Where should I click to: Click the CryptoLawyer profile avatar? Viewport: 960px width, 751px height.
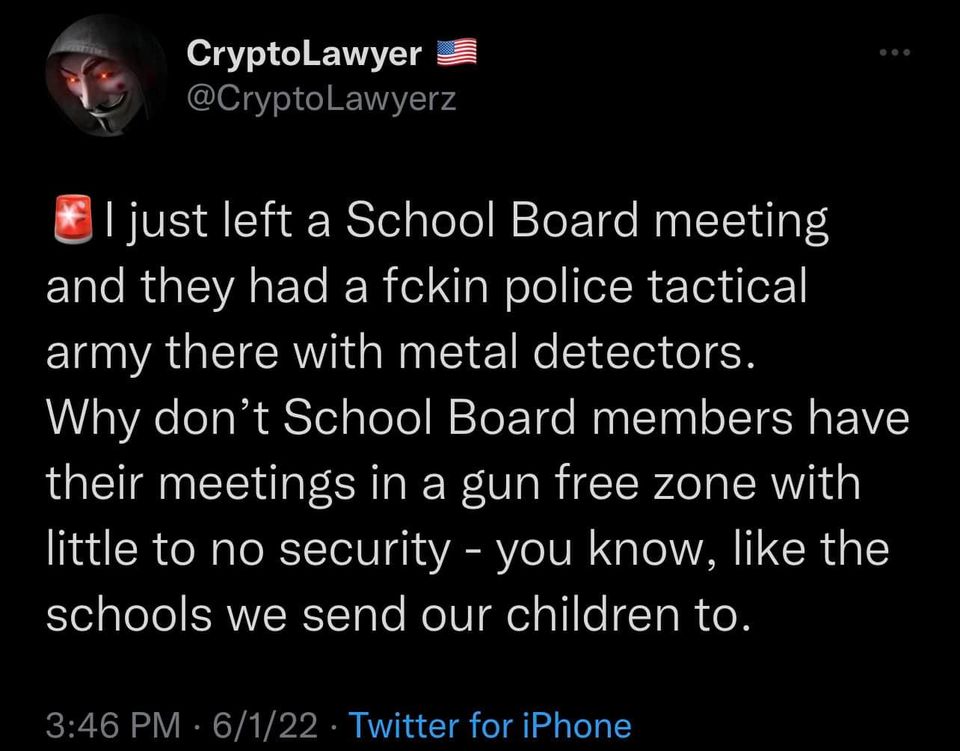(105, 79)
